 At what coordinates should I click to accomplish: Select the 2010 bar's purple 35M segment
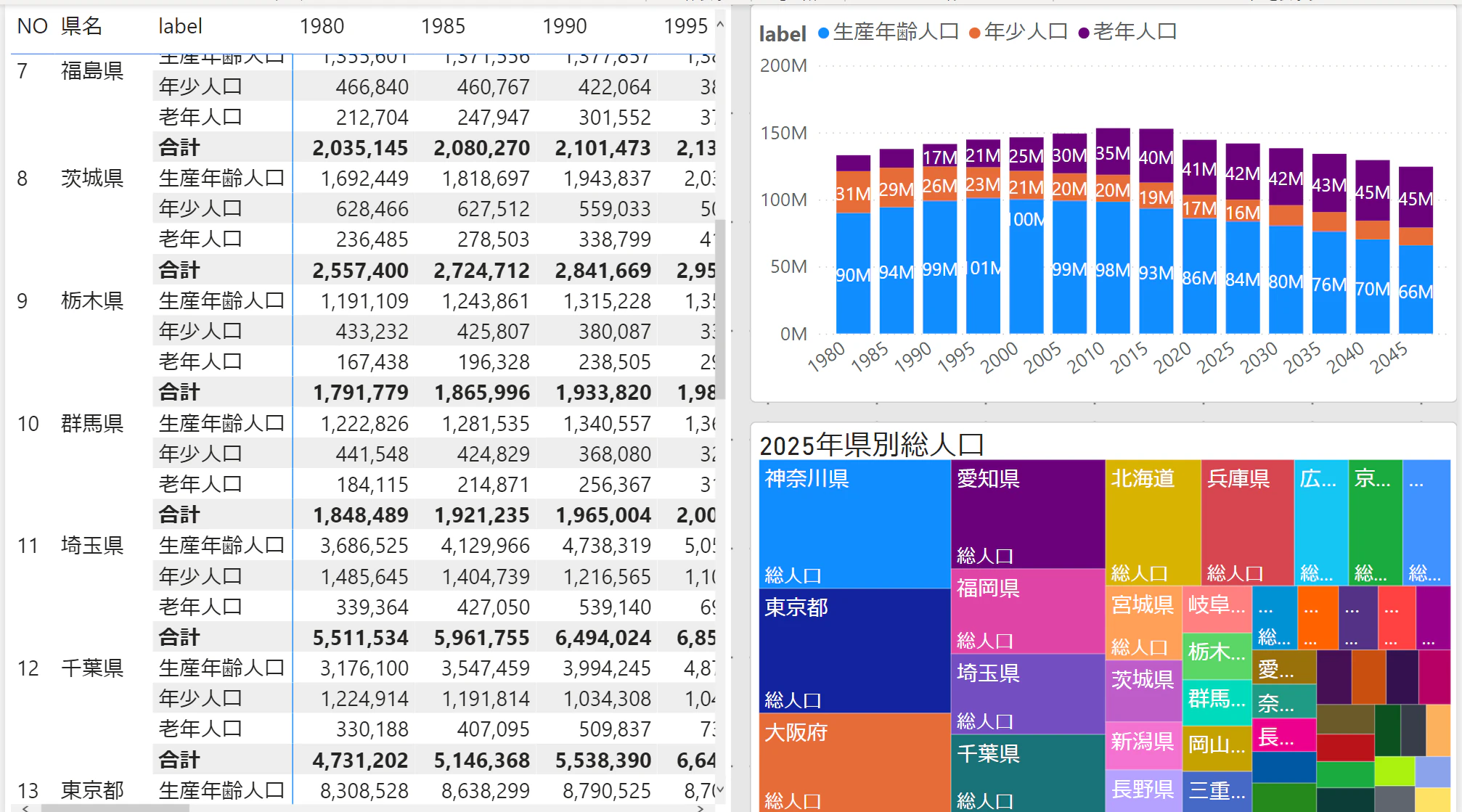[1112, 152]
